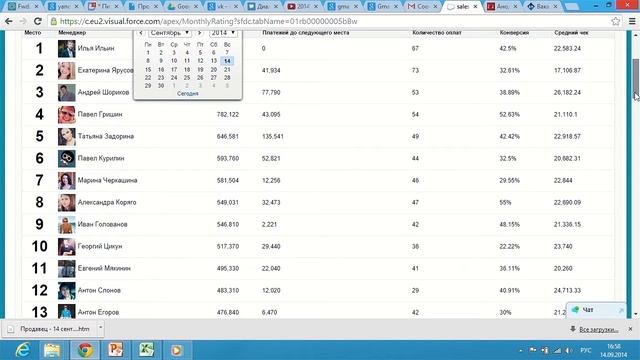Switch to the Вако tab
Image resolution: width=640 pixels, height=360 pixels.
pyautogui.click(x=542, y=7)
